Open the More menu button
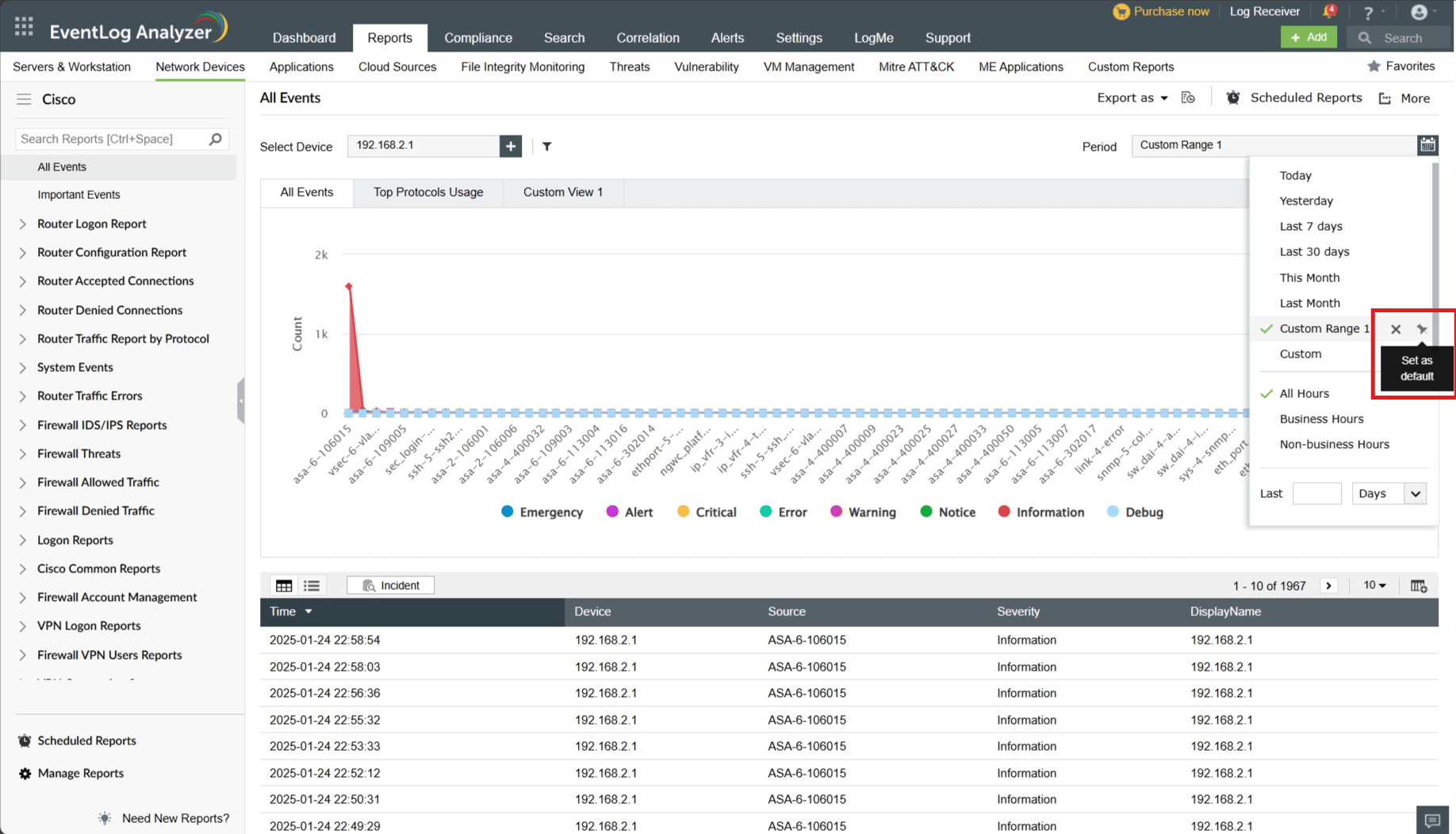Screen dimensions: 1456x834 click(x=1405, y=98)
